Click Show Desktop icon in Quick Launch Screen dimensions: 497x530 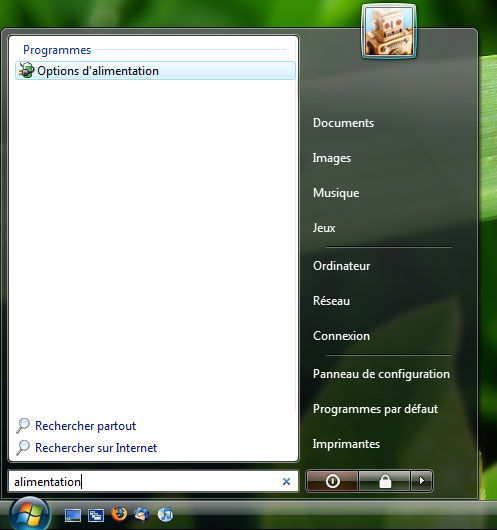[72, 515]
